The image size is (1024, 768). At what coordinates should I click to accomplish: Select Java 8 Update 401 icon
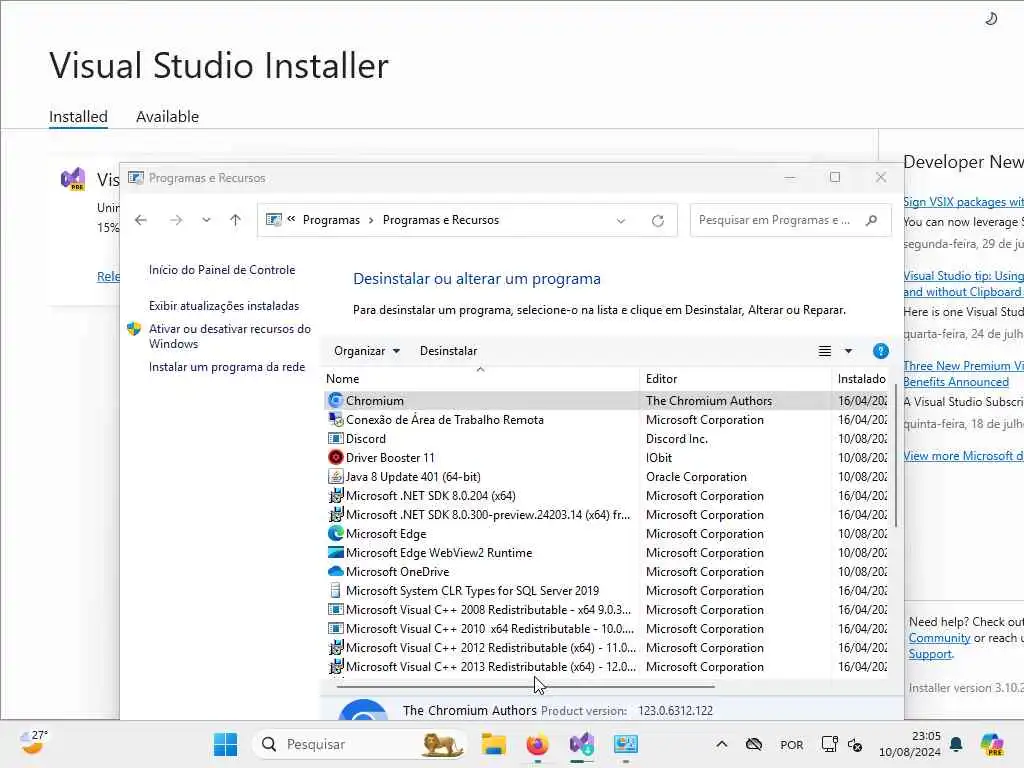336,477
